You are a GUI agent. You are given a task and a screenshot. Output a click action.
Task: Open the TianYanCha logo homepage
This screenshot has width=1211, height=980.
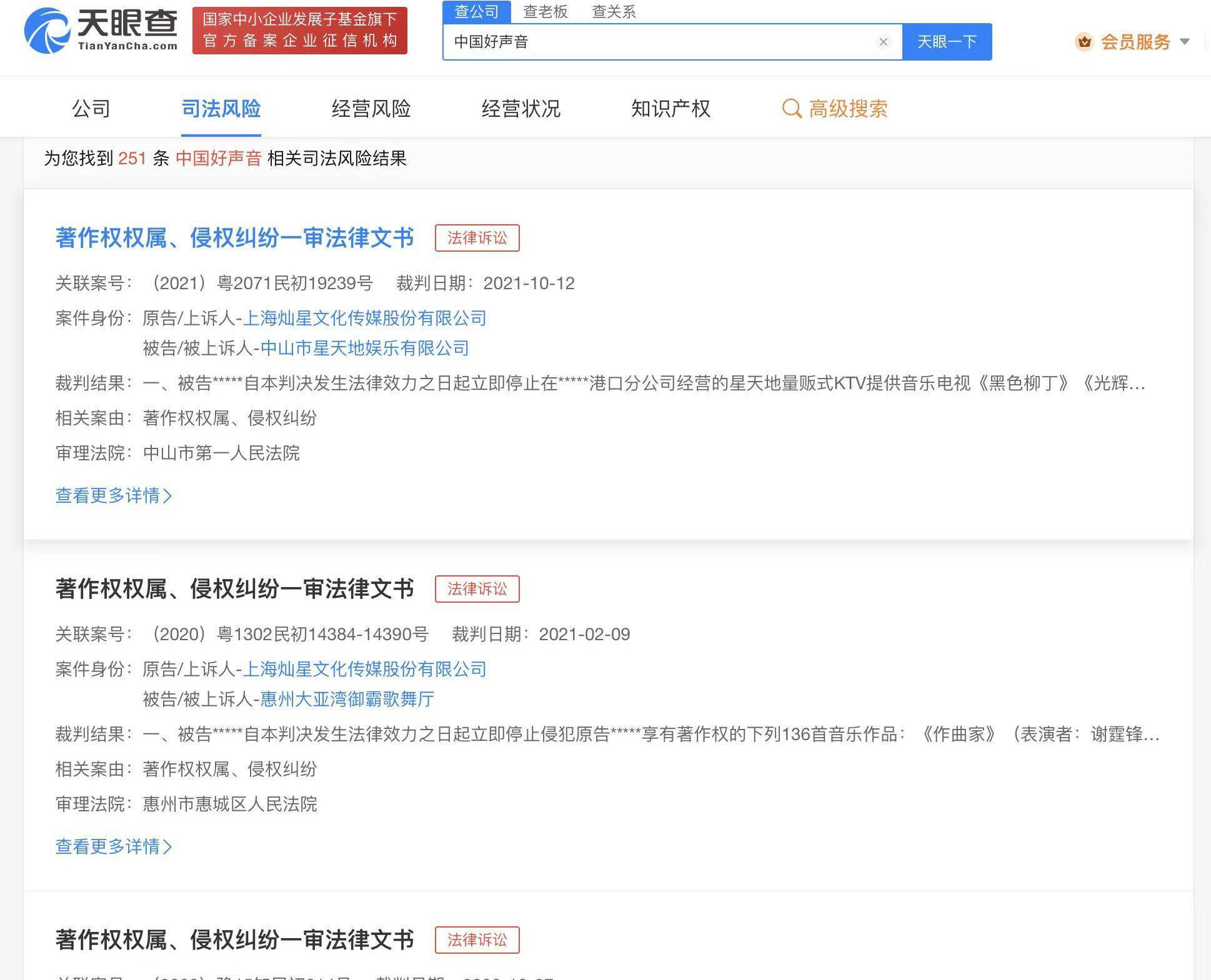[101, 30]
